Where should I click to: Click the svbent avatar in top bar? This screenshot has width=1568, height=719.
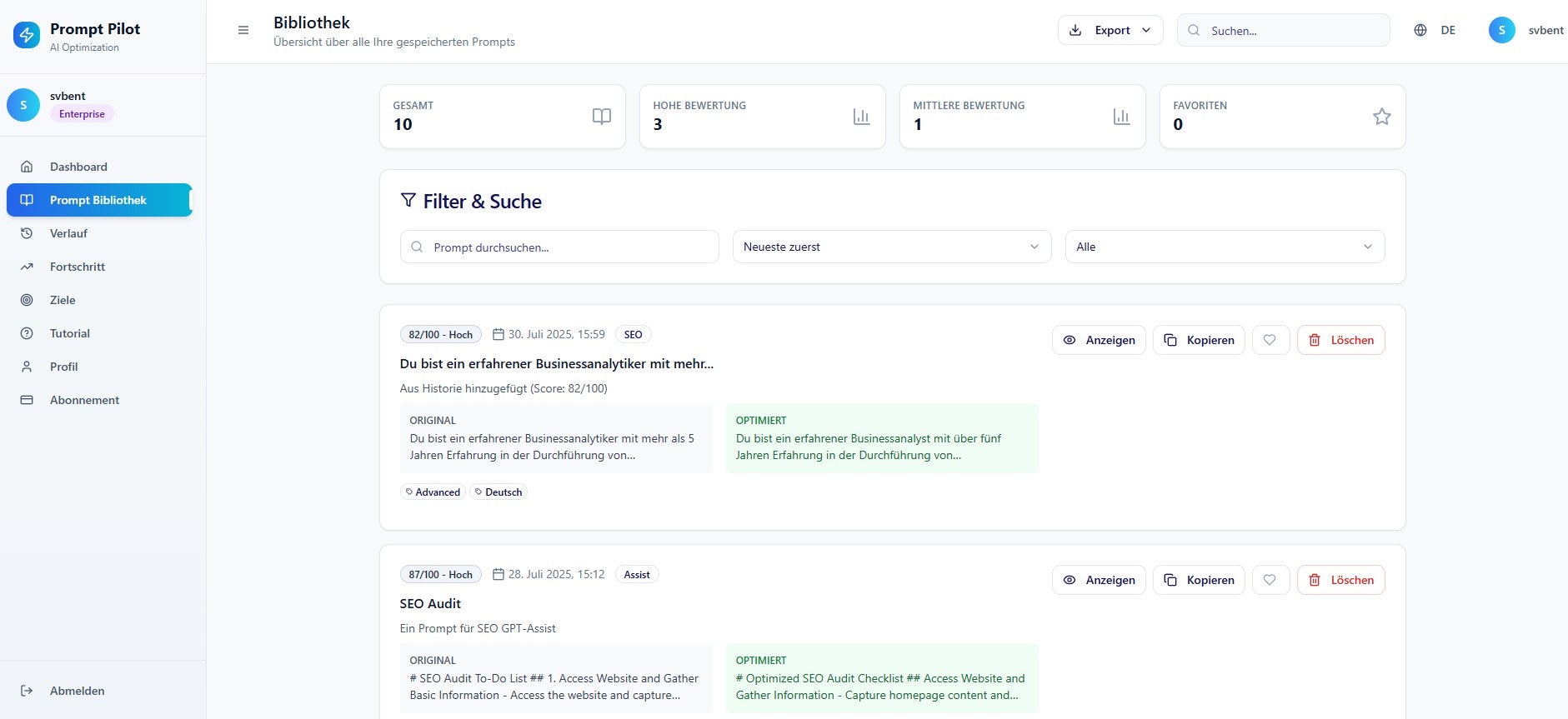coord(1502,30)
